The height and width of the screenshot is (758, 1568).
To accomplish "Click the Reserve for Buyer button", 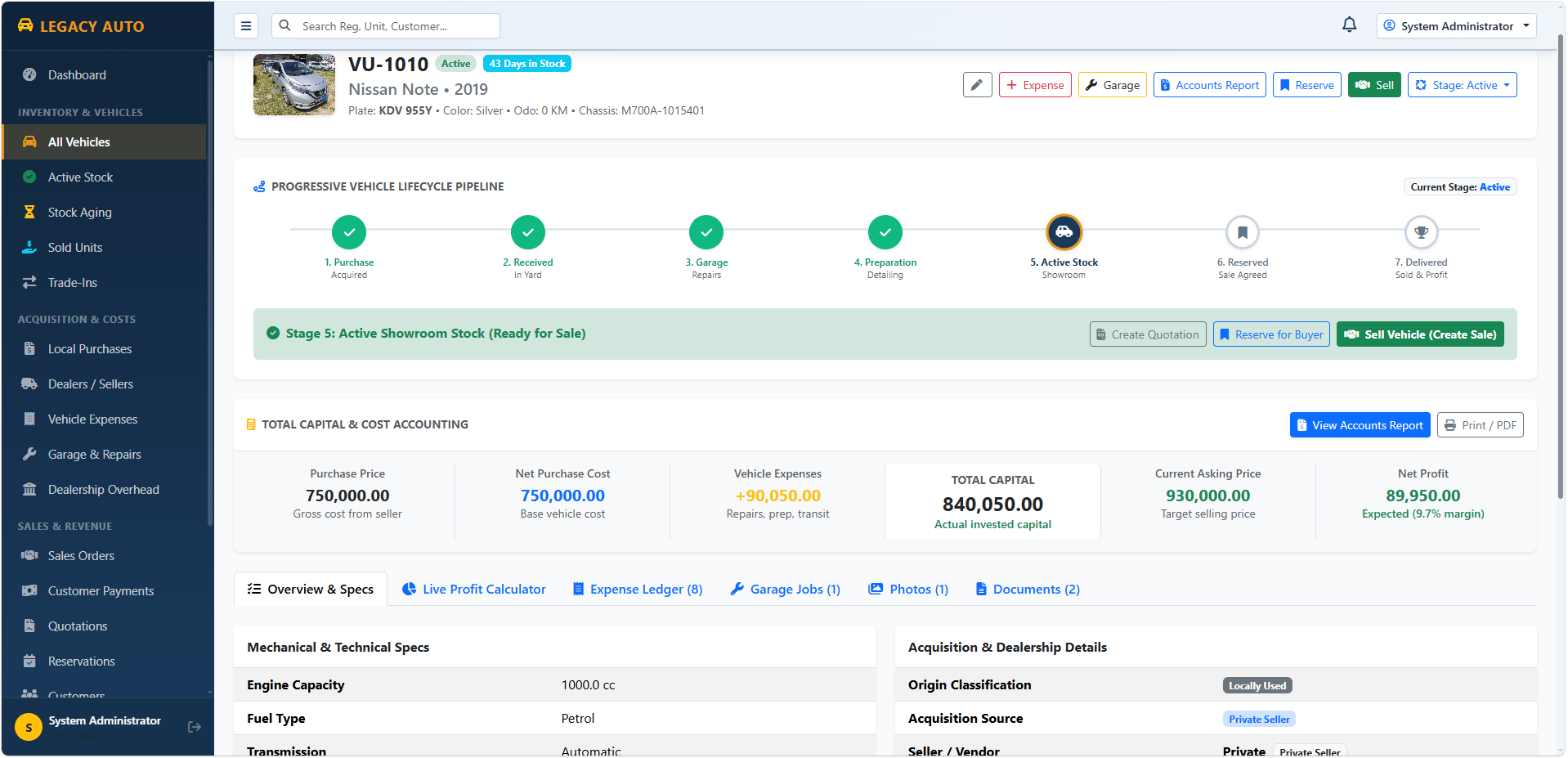I will (x=1271, y=334).
